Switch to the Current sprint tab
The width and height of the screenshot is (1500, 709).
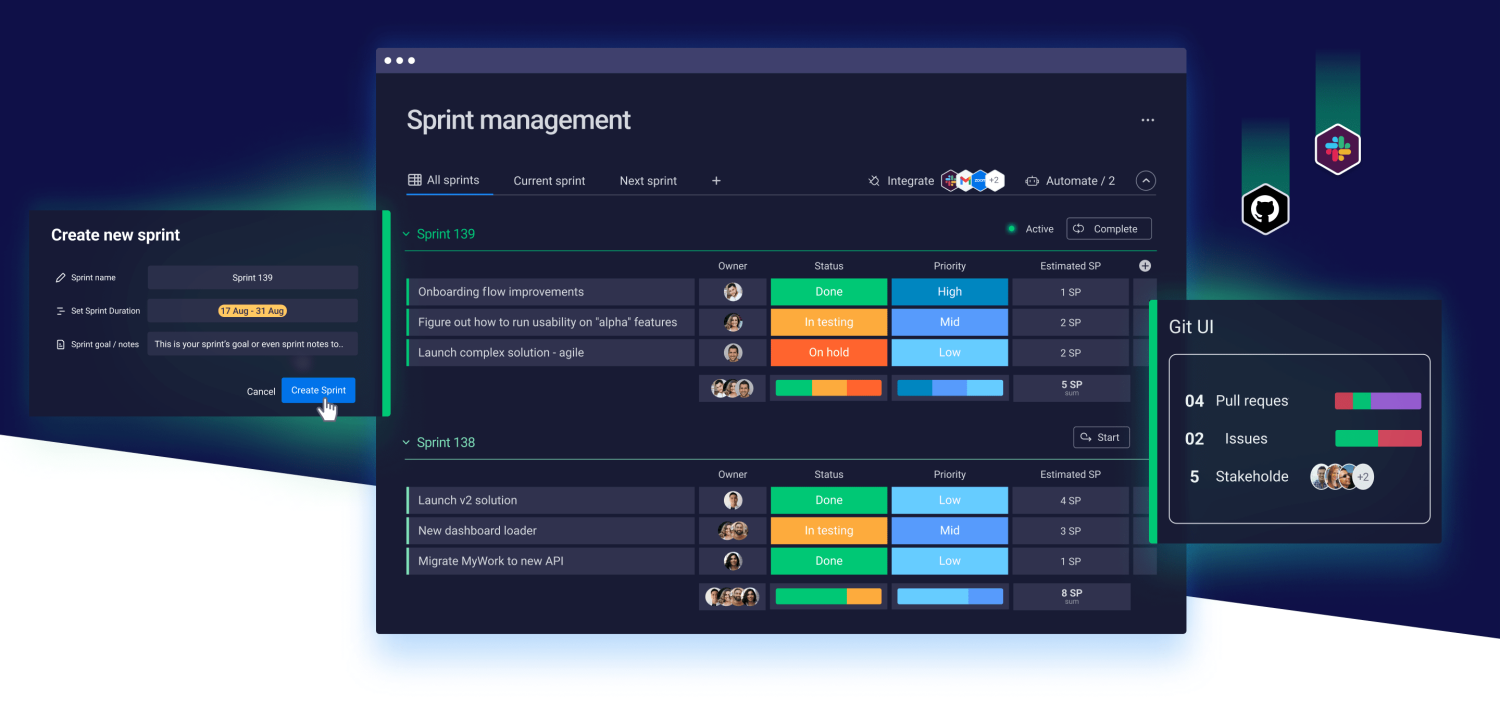pyautogui.click(x=549, y=181)
